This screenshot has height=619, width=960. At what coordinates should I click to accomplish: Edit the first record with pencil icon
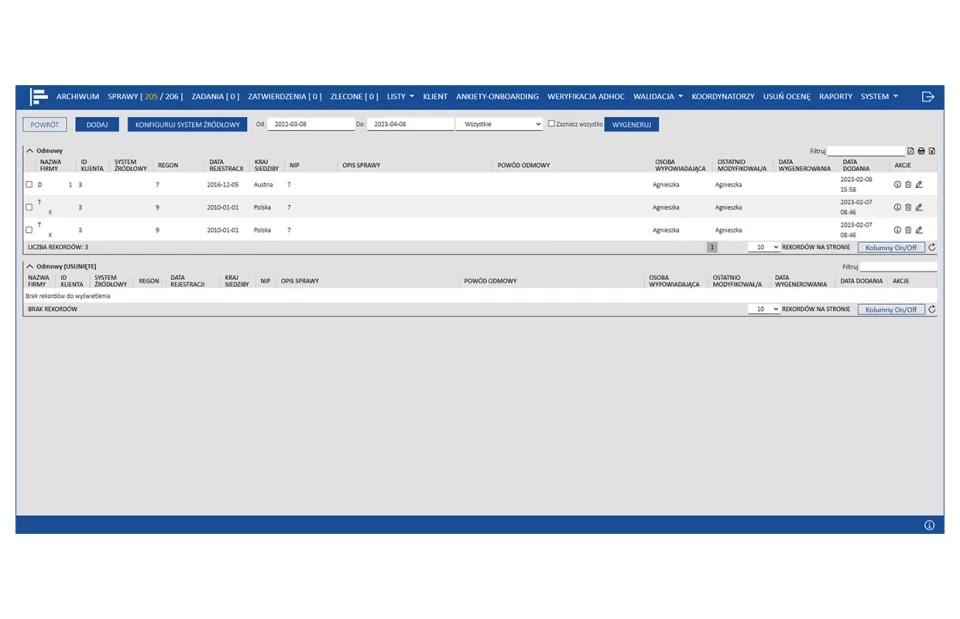(x=919, y=185)
